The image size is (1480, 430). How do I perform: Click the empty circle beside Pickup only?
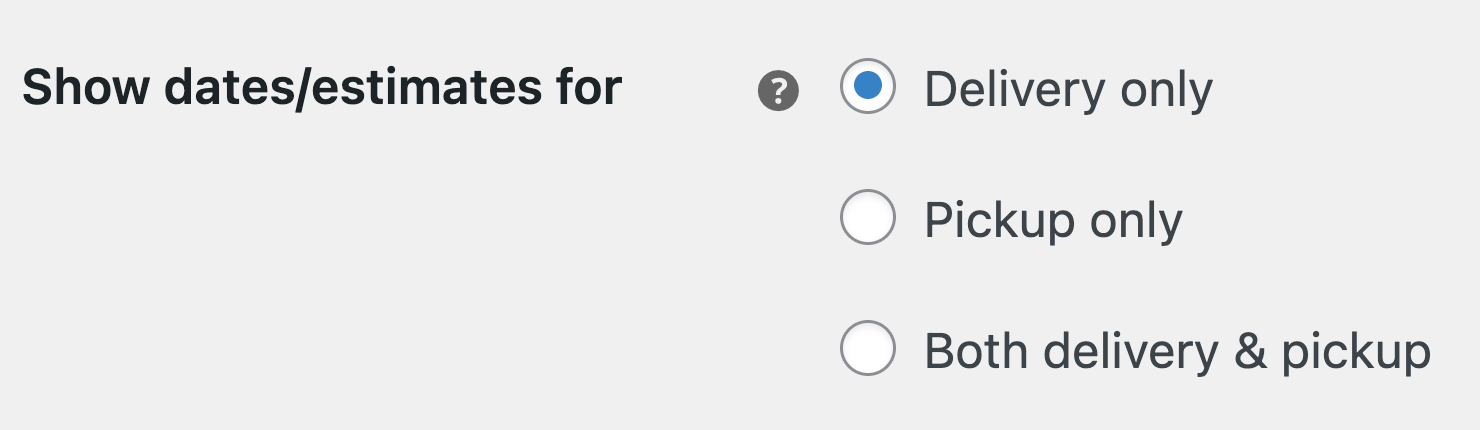(x=867, y=217)
